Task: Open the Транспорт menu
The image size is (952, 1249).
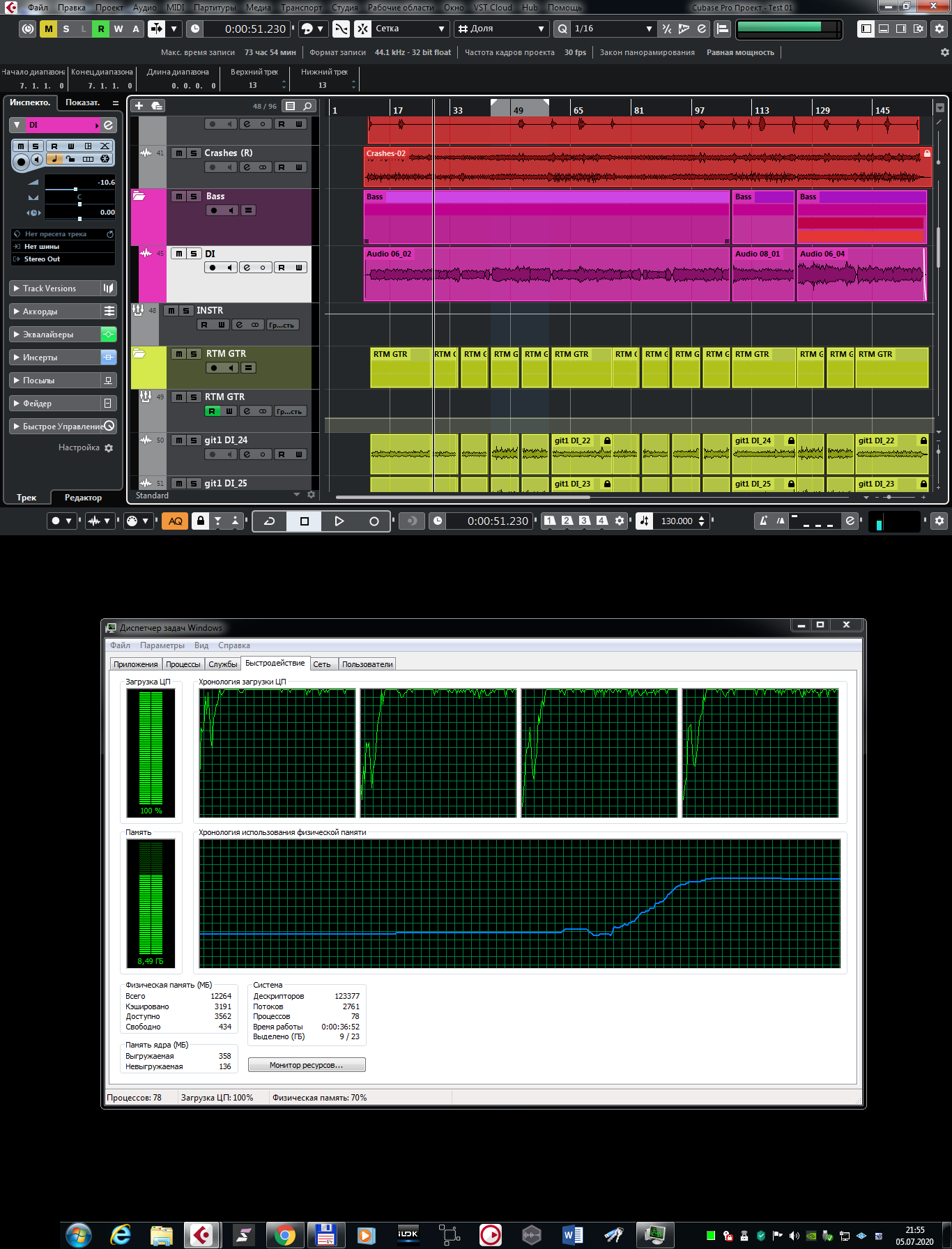Action: [x=301, y=8]
